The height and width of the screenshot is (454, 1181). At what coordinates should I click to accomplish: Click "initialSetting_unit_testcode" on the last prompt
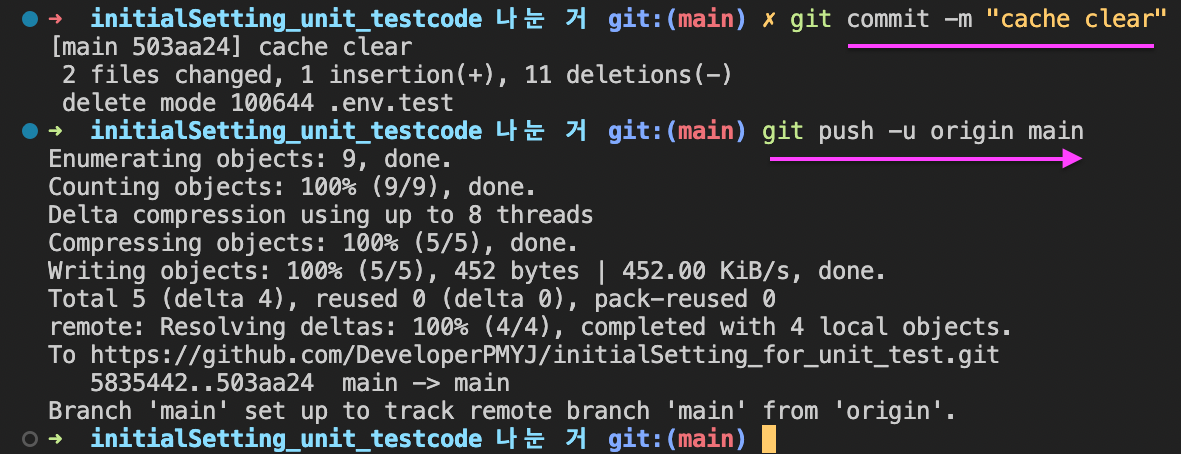pos(286,438)
